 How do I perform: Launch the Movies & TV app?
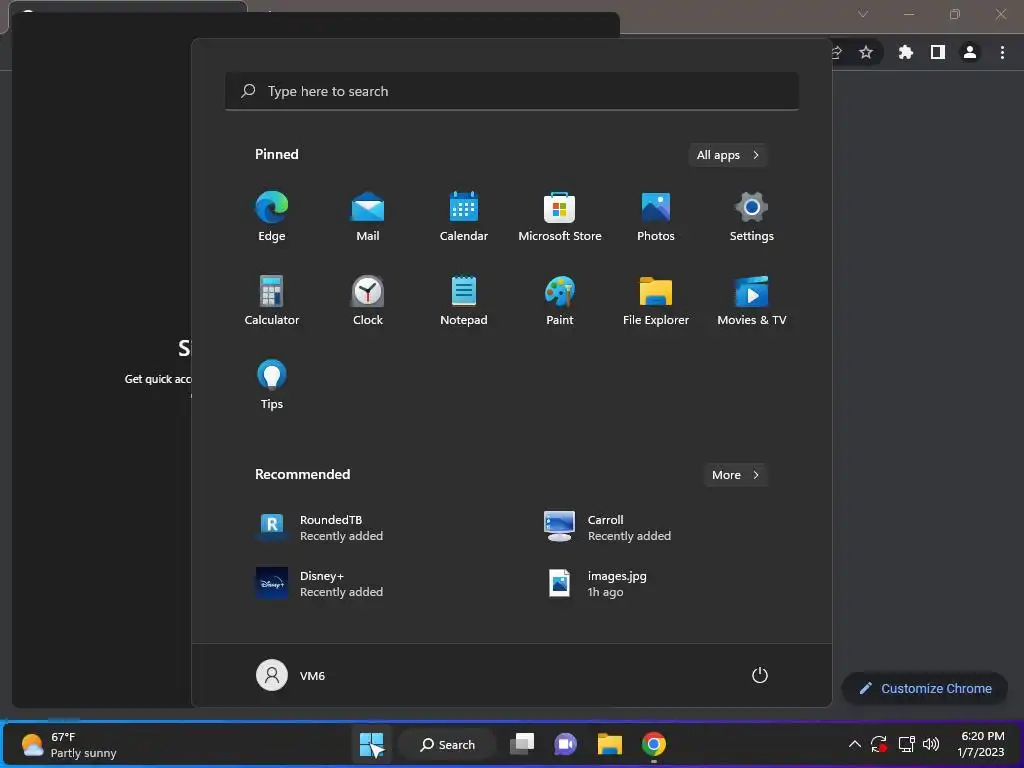click(752, 300)
